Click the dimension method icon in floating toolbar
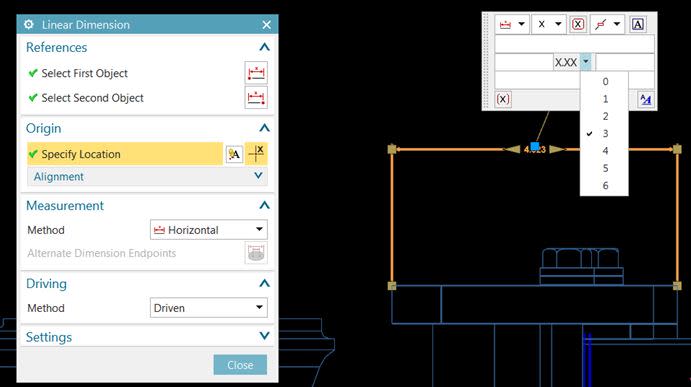The image size is (691, 387). click(x=505, y=25)
